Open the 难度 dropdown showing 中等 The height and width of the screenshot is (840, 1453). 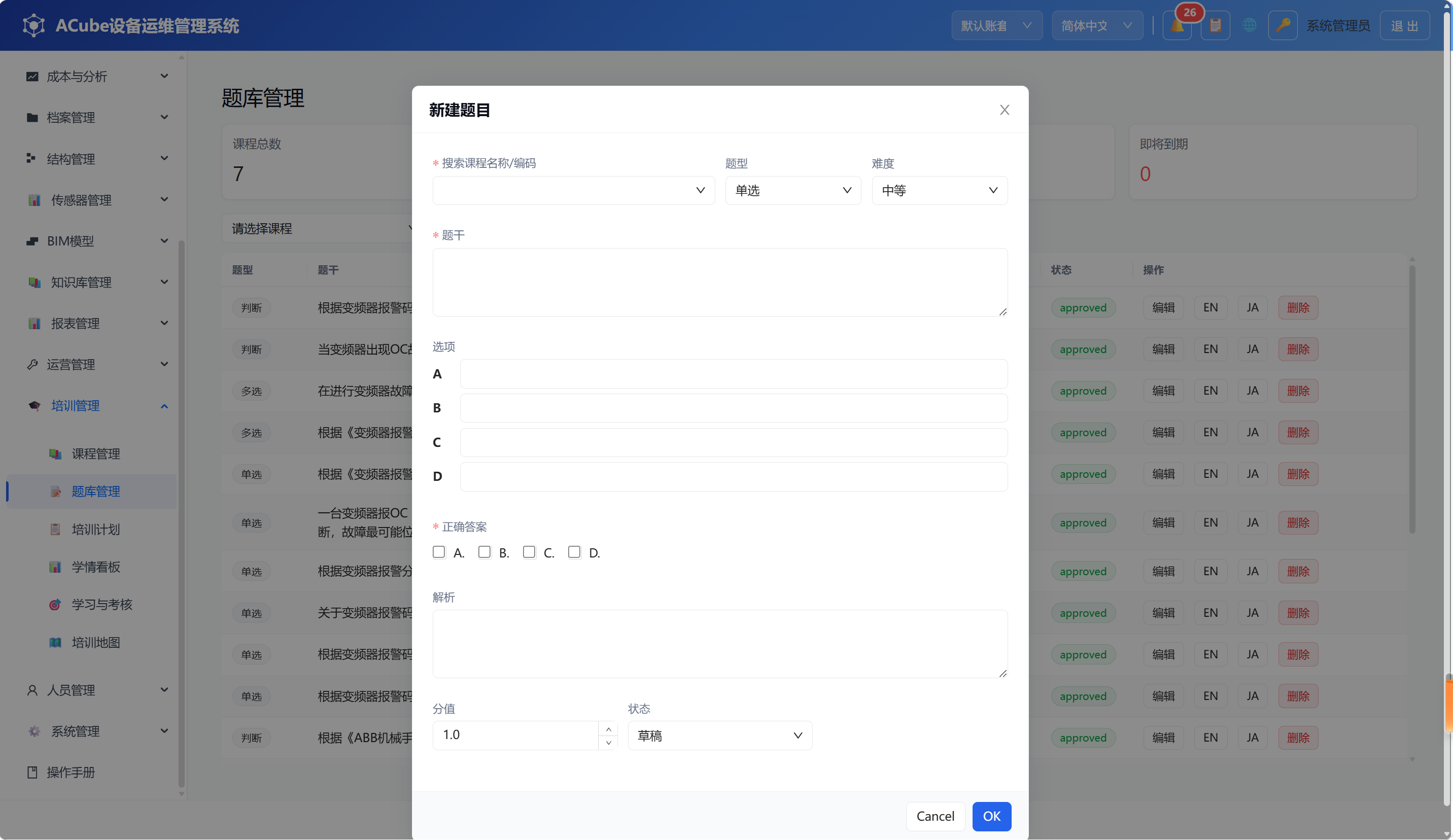[939, 190]
